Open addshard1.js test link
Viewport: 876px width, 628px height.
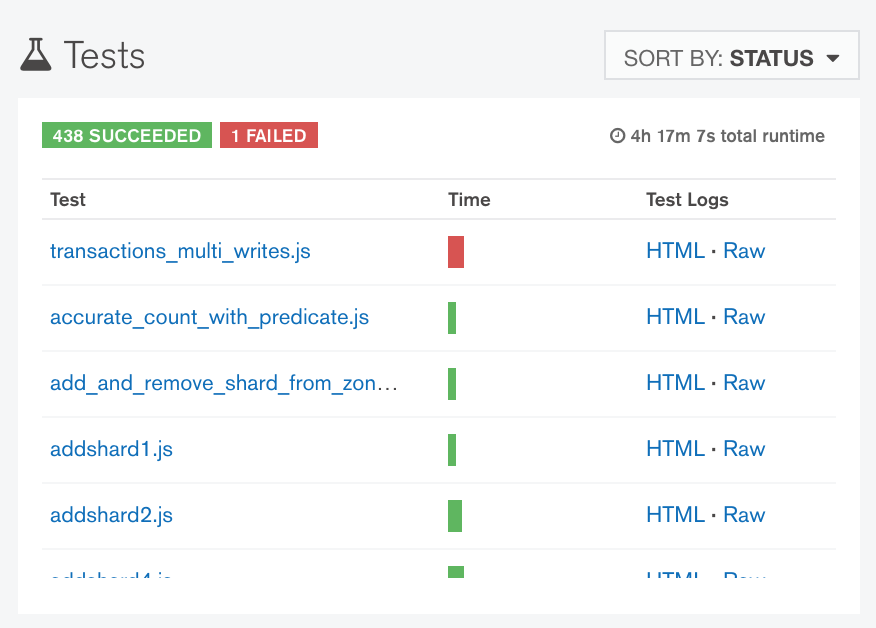(111, 449)
